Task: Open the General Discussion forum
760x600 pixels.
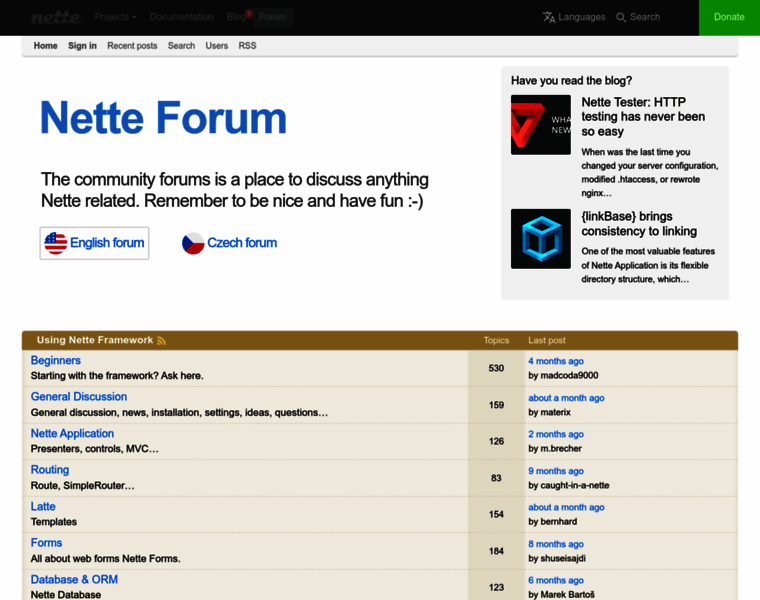Action: coord(79,397)
